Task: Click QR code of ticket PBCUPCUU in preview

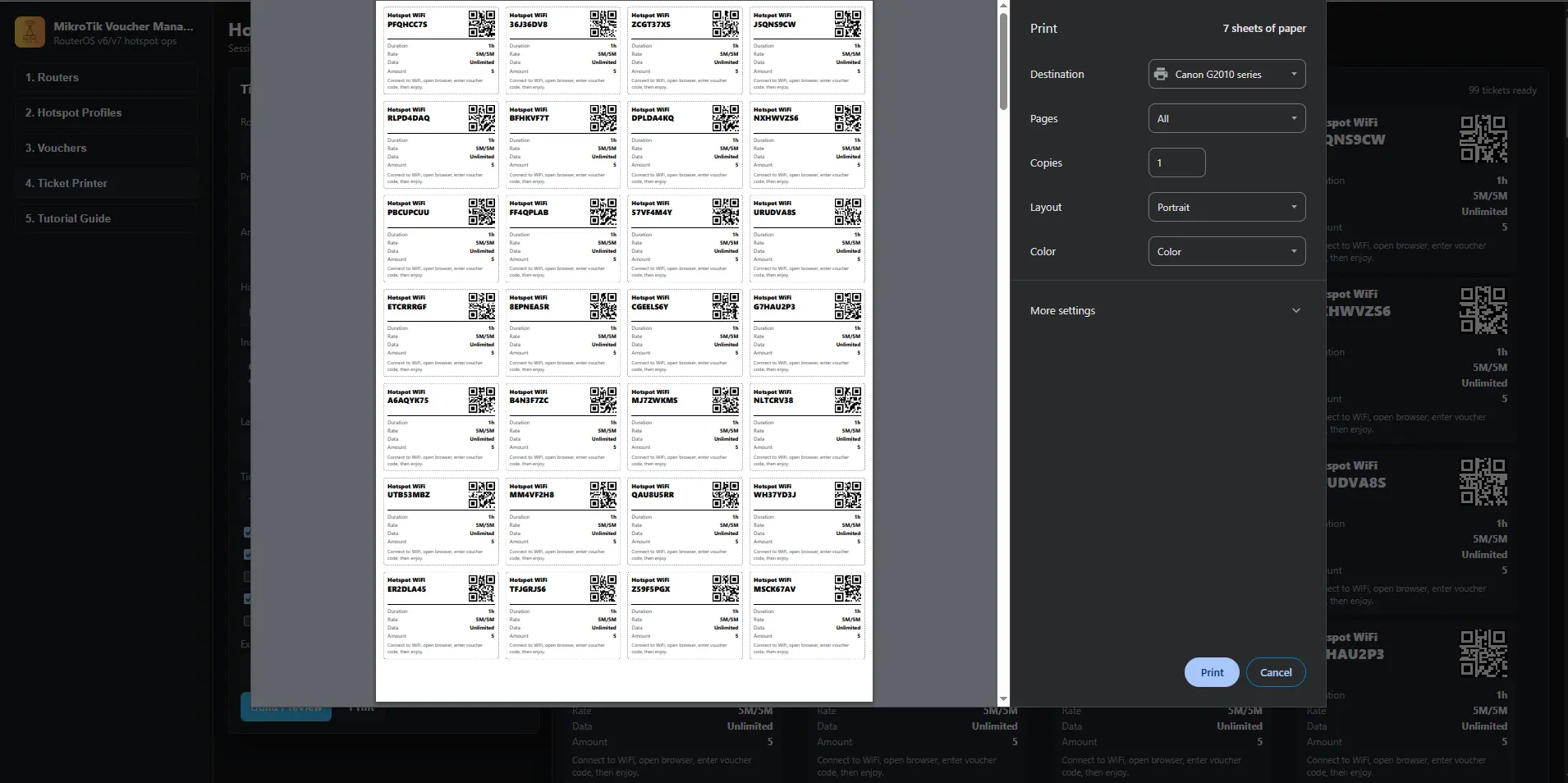Action: pyautogui.click(x=482, y=212)
